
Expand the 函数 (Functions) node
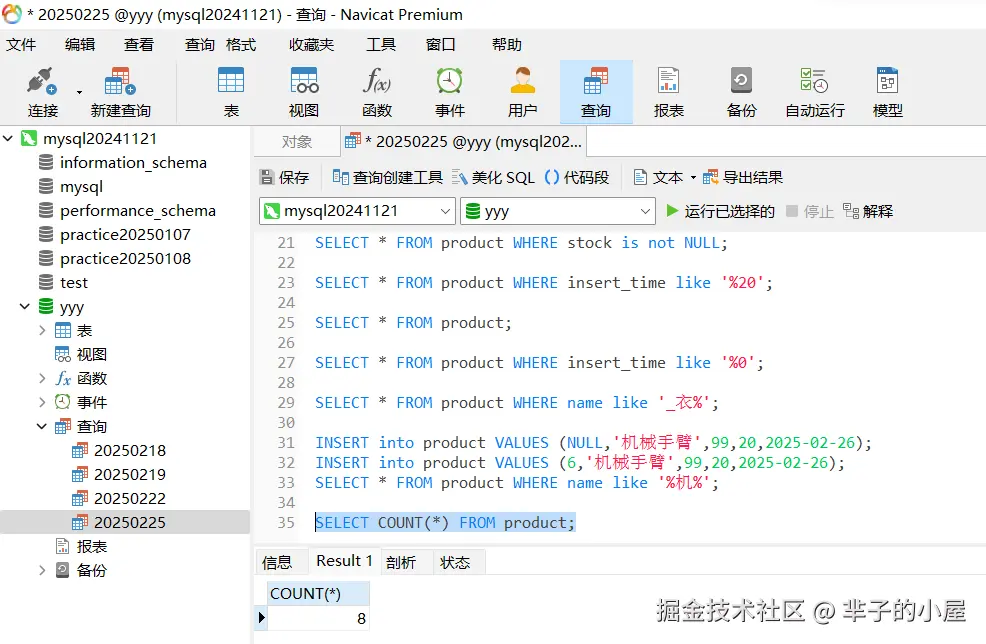tap(42, 378)
